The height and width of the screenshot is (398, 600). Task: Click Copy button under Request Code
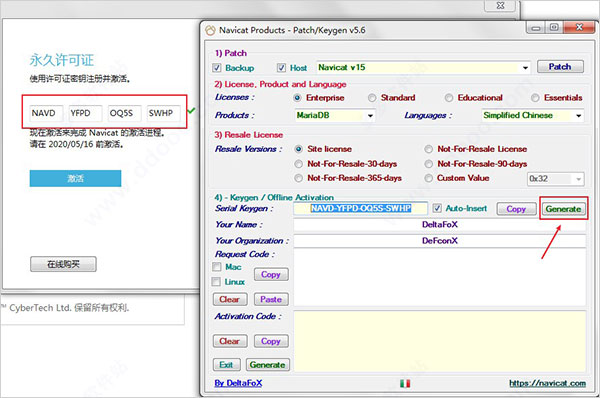[271, 274]
